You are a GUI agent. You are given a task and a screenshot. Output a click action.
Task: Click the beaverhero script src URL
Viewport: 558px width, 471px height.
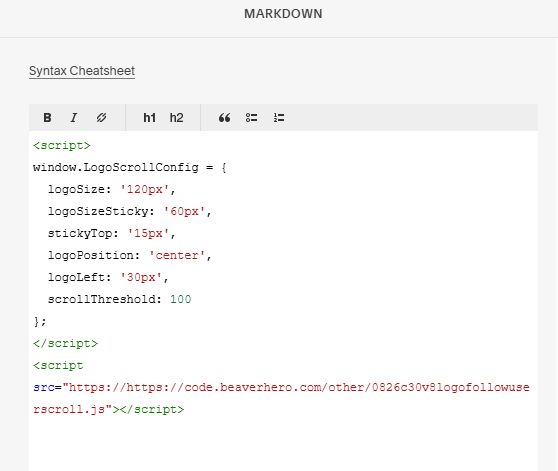[x=281, y=398]
